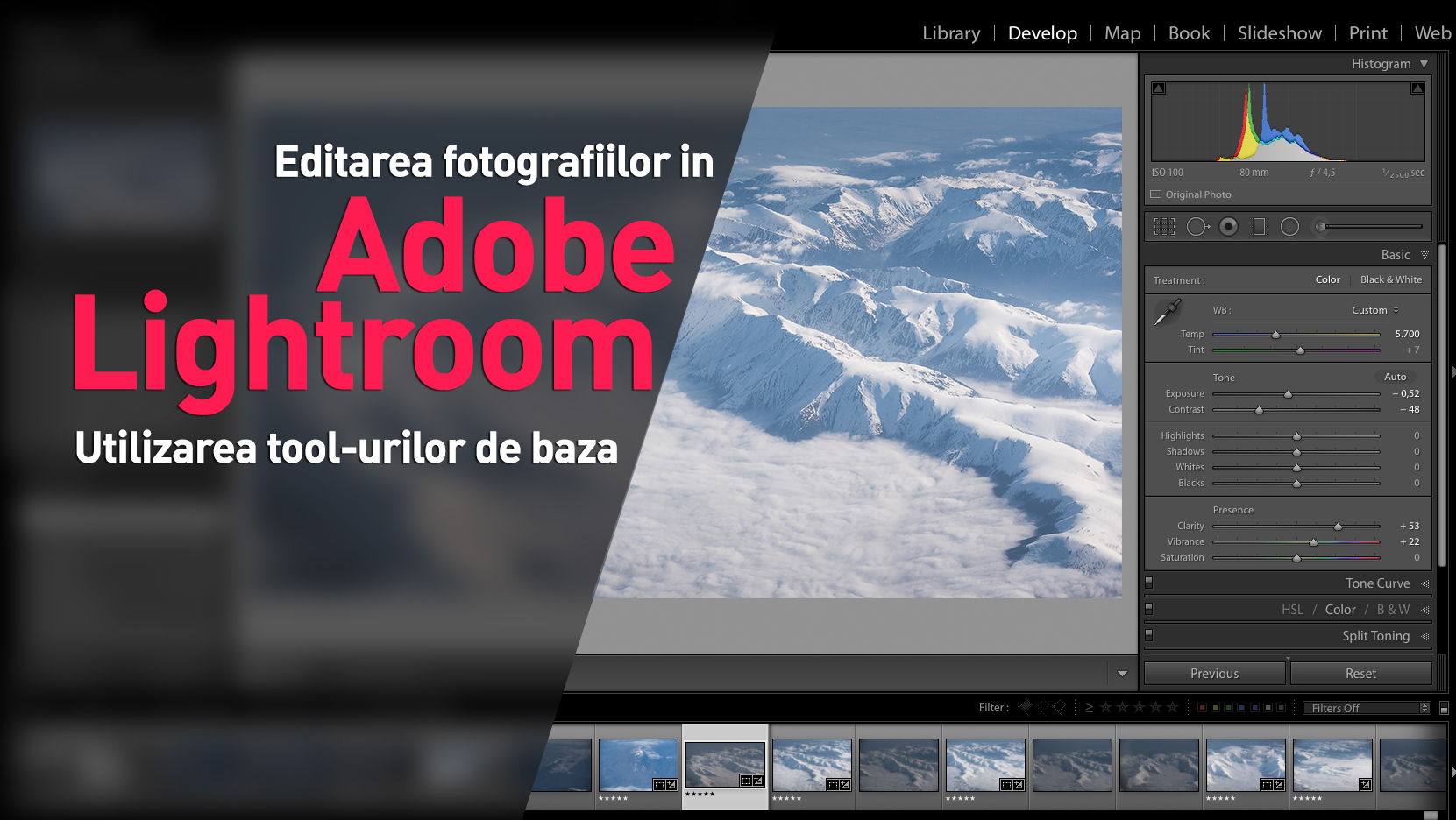Image resolution: width=1456 pixels, height=820 pixels.
Task: Select the highlighted filmstrip thumbnail
Action: [725, 764]
